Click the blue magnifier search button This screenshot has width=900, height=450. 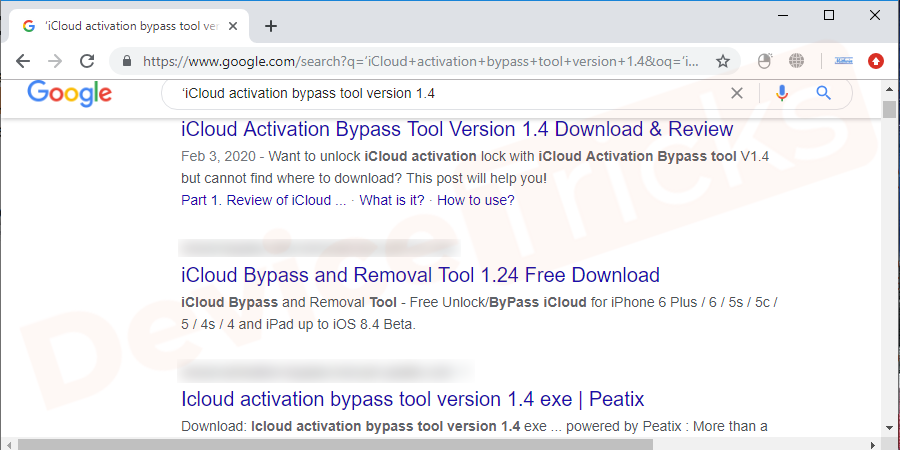tap(824, 93)
